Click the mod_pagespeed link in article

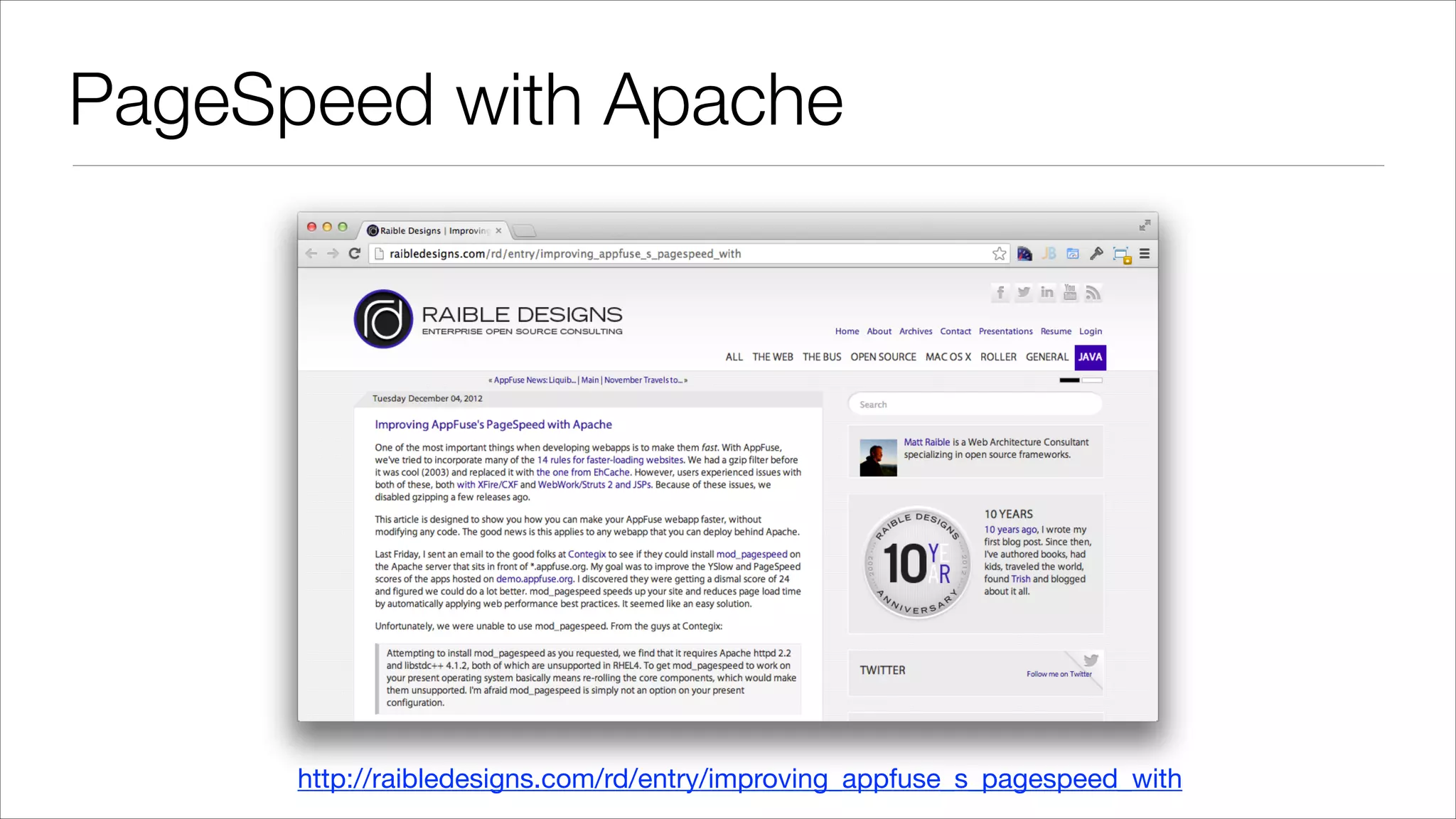[x=751, y=555]
